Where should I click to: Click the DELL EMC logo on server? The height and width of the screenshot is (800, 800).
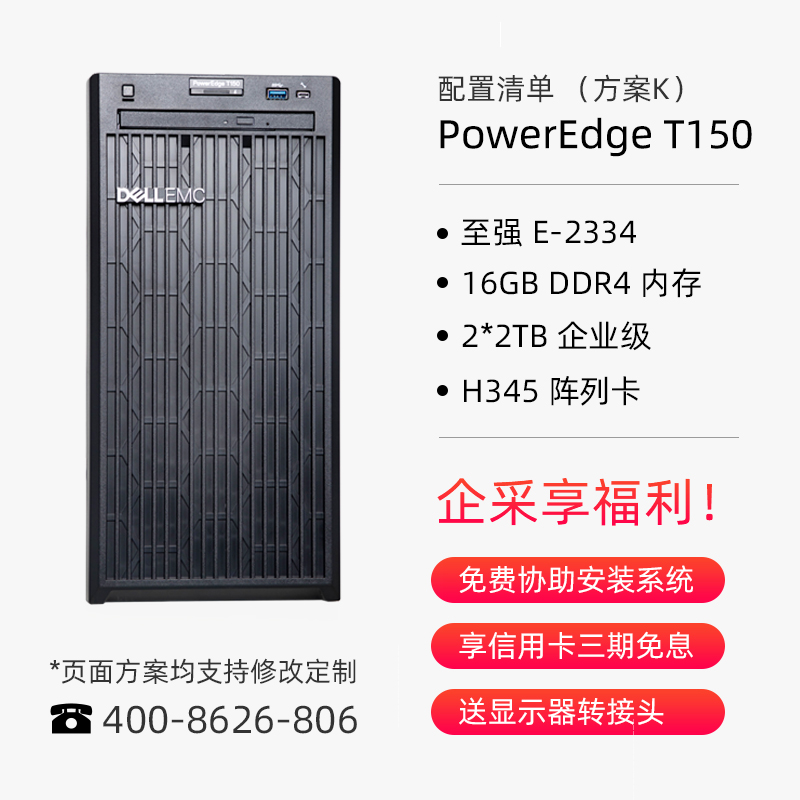click(161, 195)
